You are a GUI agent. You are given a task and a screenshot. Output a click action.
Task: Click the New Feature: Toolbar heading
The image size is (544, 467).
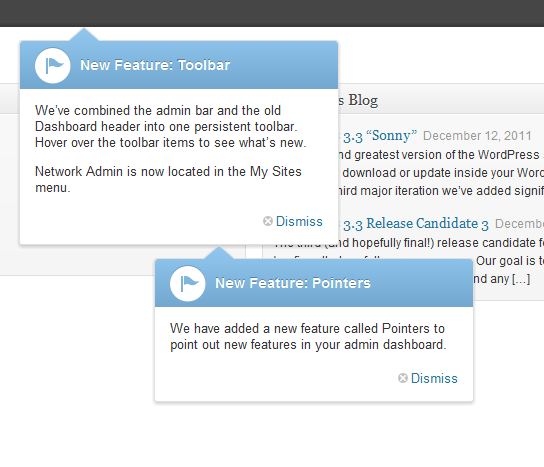155,65
